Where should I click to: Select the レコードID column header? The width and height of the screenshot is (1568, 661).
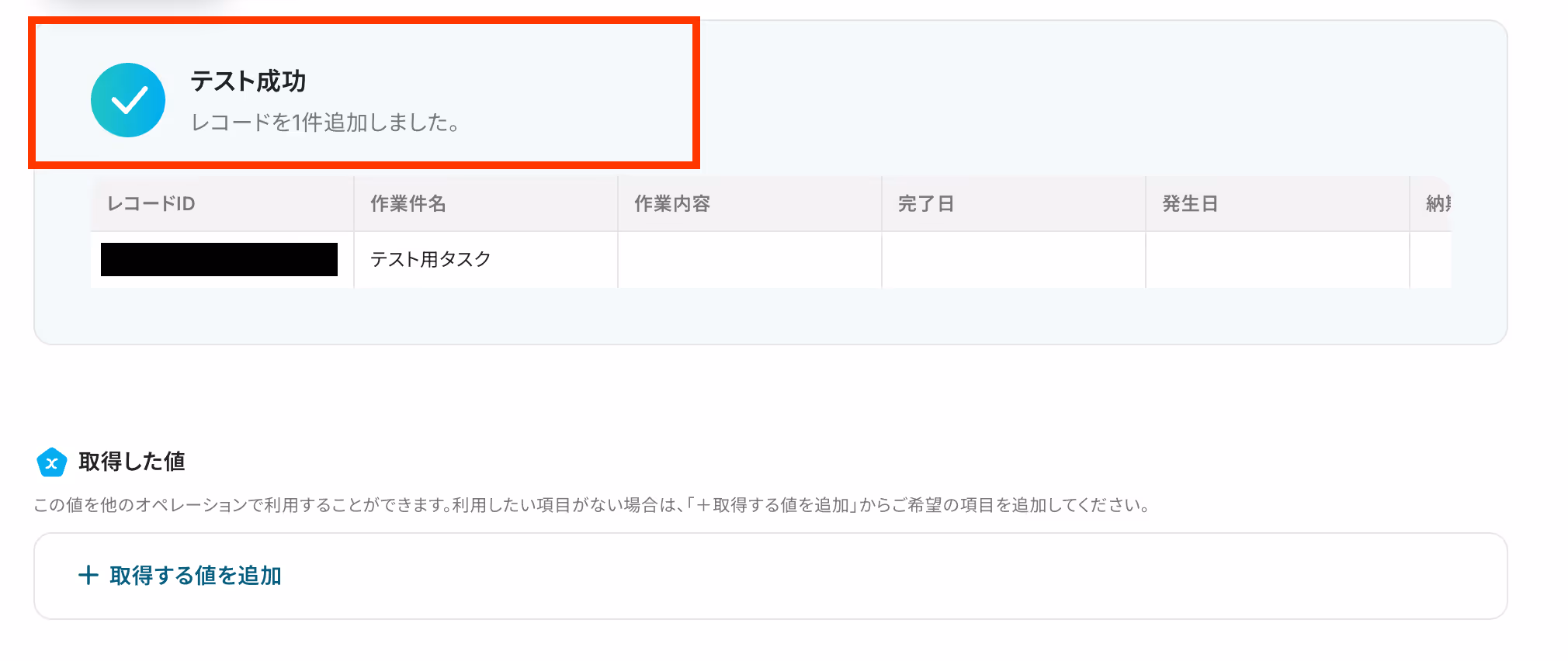[222, 203]
